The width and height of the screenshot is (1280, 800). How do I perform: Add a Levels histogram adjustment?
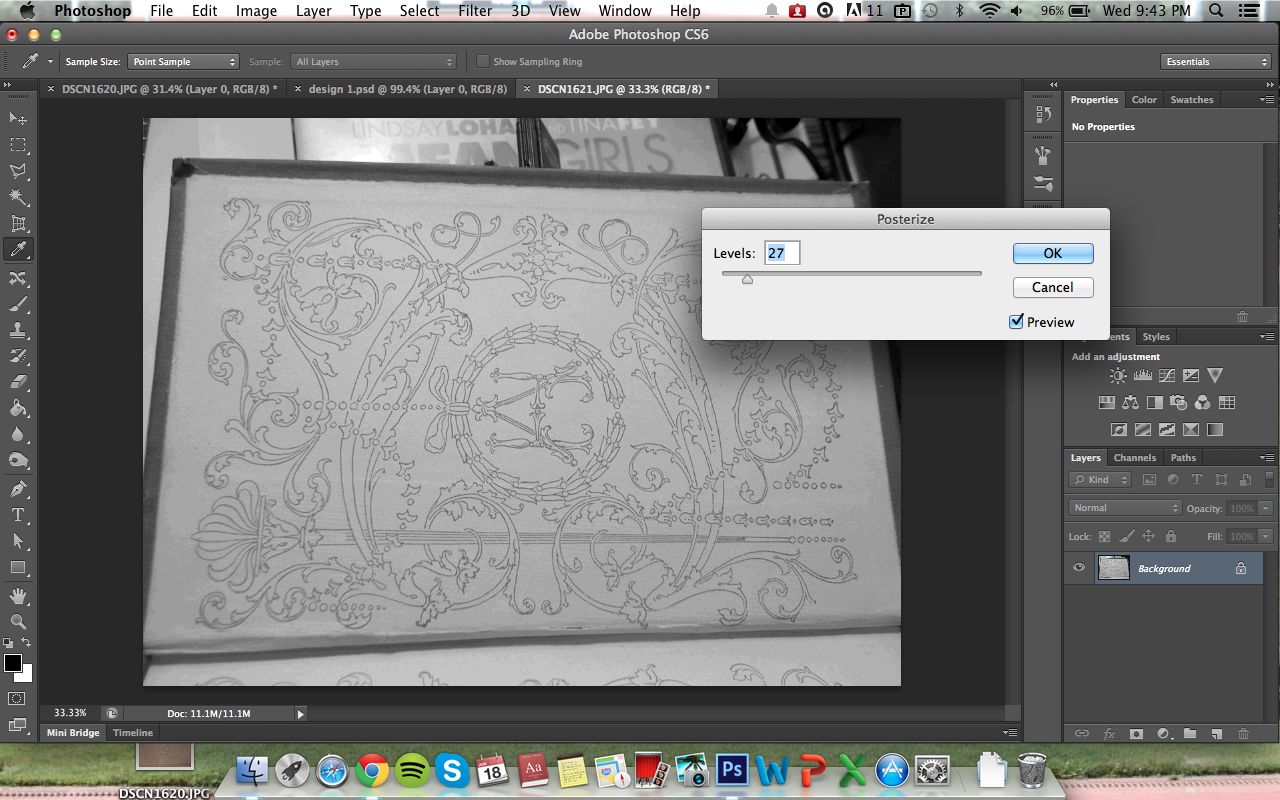click(1143, 376)
